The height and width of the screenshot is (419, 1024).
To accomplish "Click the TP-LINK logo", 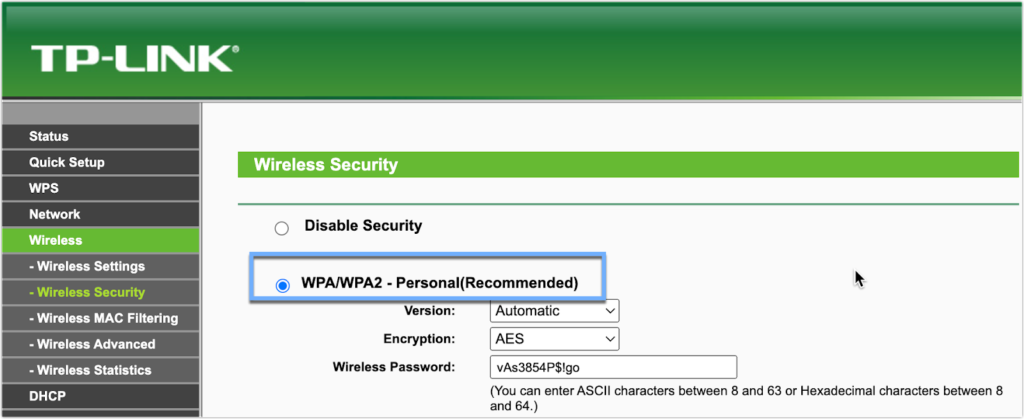I will pyautogui.click(x=135, y=59).
